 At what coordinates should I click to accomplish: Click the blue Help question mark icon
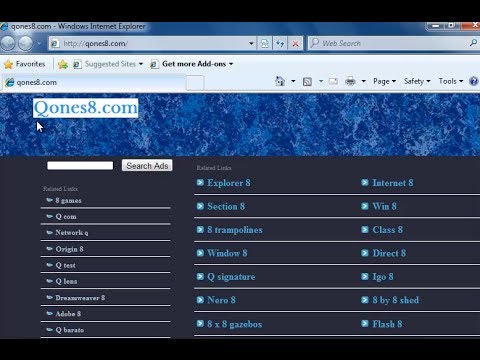(x=474, y=81)
